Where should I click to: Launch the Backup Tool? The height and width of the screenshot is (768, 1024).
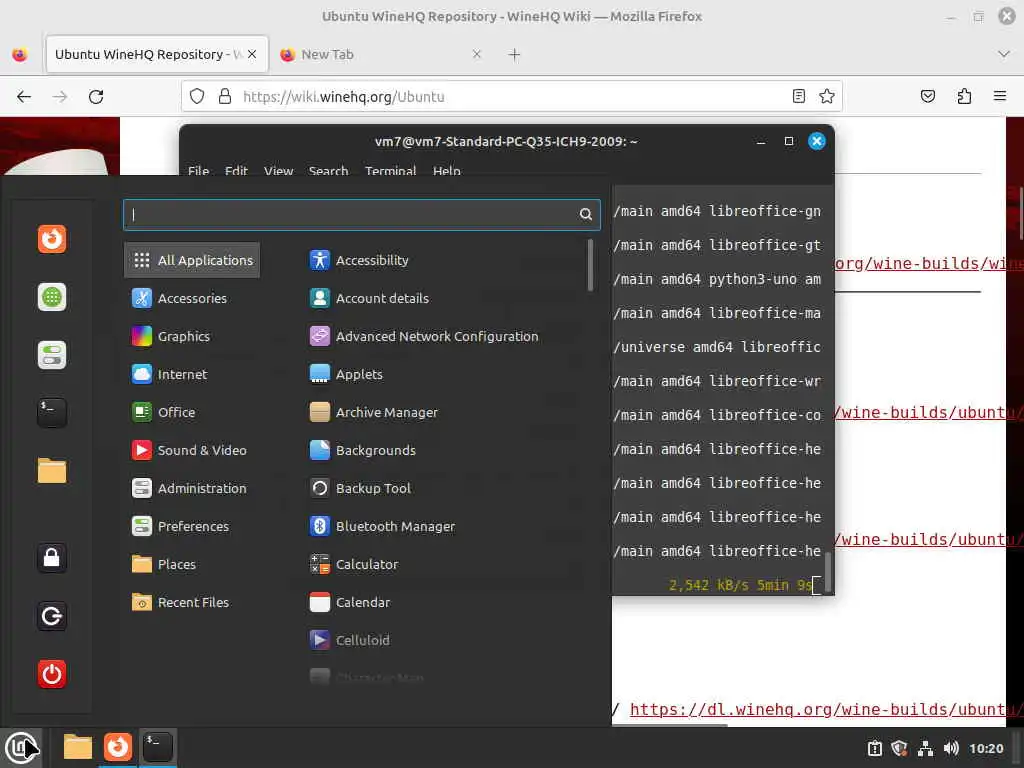360,488
